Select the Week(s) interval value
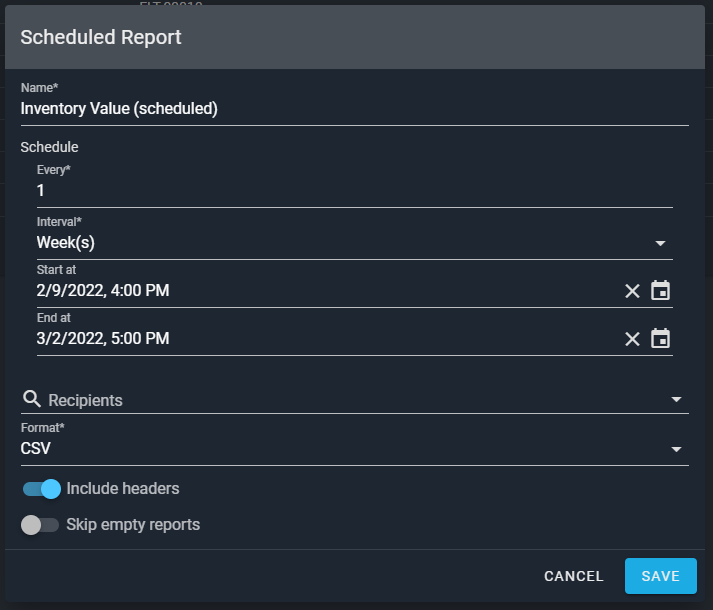Viewport: 713px width, 610px height. (66, 243)
